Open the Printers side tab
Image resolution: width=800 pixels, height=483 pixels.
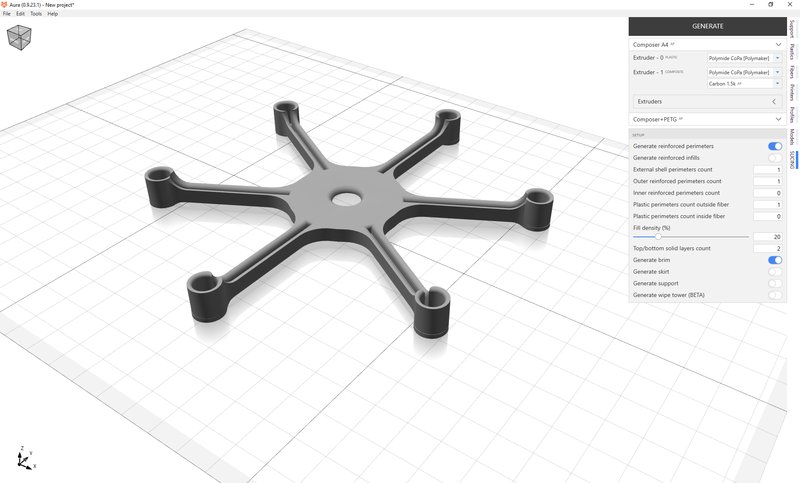click(792, 94)
